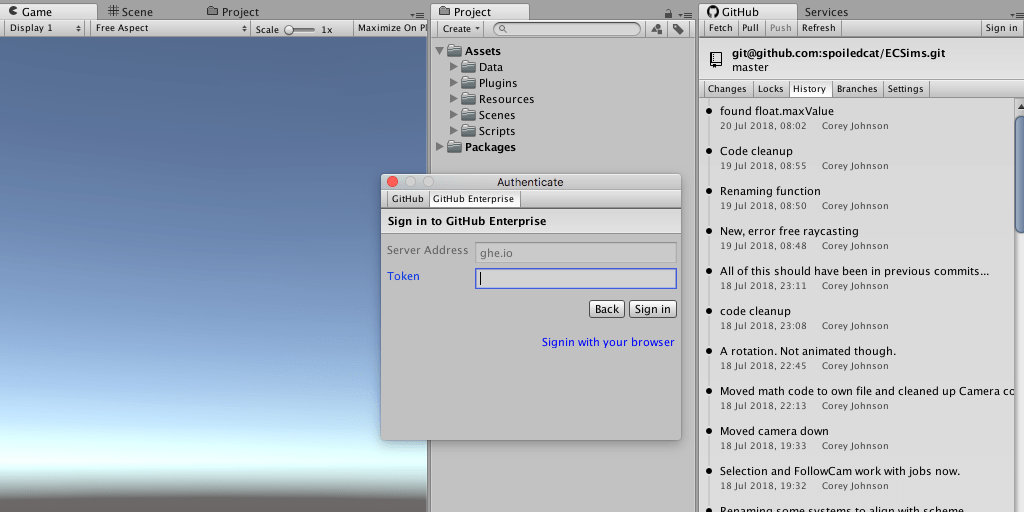Select the Packages folder icon
Viewport: 1024px width, 512px height.
454,147
